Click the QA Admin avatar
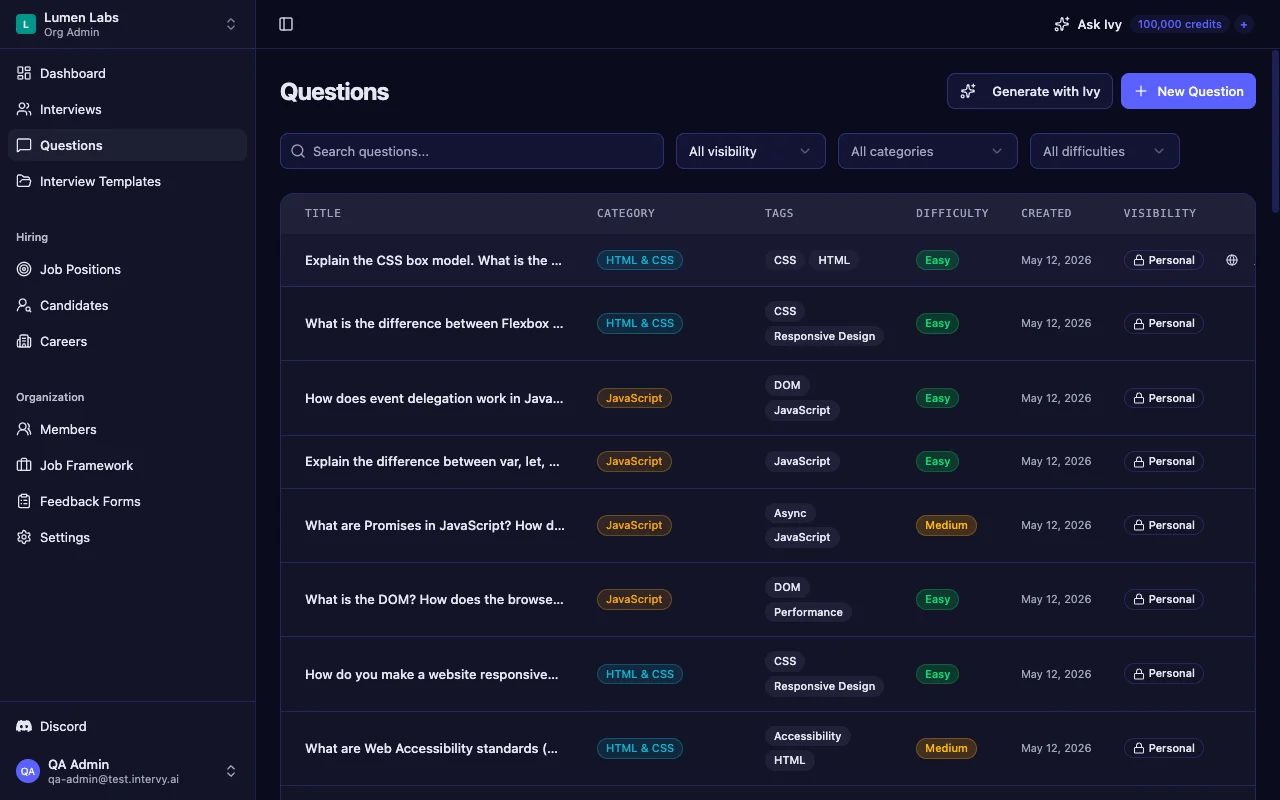 28,771
